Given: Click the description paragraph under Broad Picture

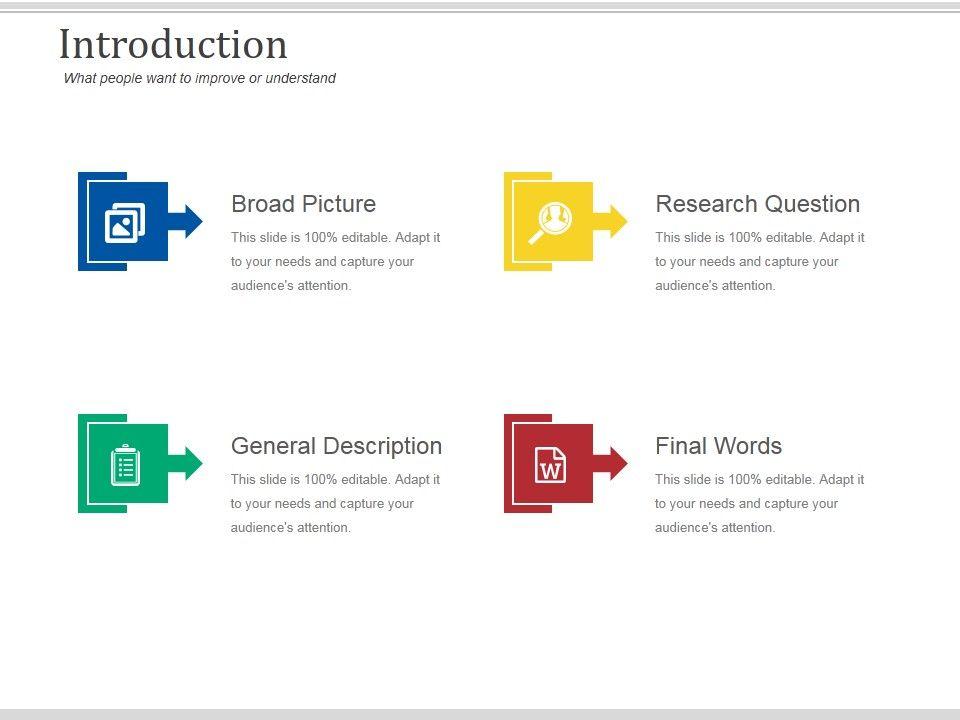Looking at the screenshot, I should click(336, 261).
